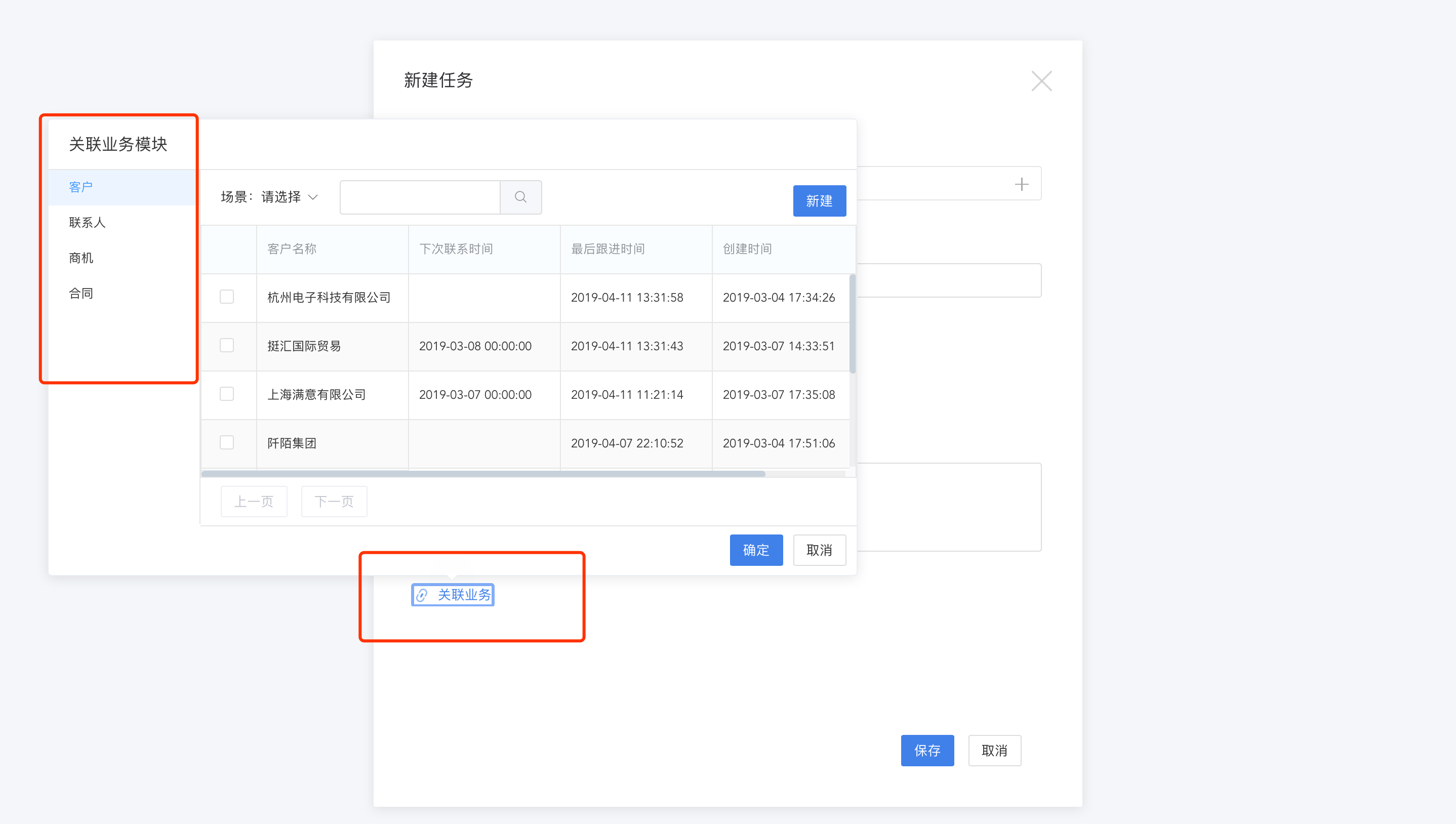Click the 2019-03-07 00:00:00 cell
Image resolution: width=1456 pixels, height=824 pixels.
[x=484, y=395]
